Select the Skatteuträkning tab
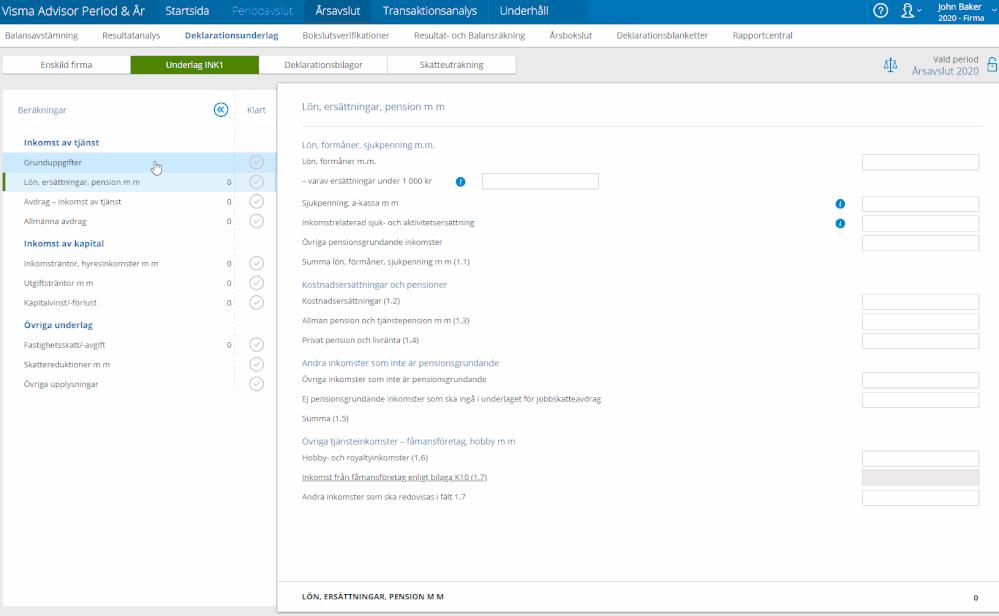Screen dimensions: 999x616 pos(452,65)
